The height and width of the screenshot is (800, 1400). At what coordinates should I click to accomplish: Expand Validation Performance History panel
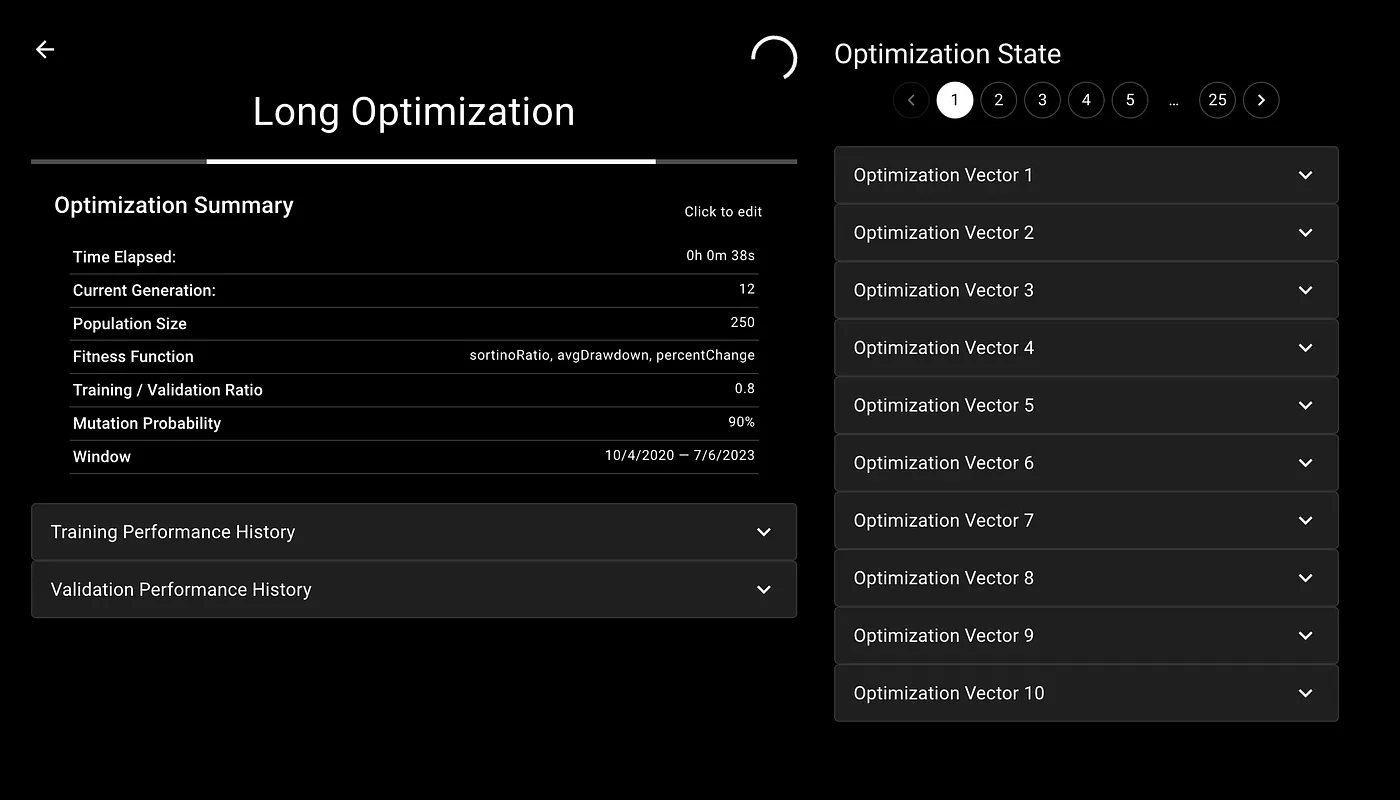pyautogui.click(x=414, y=590)
